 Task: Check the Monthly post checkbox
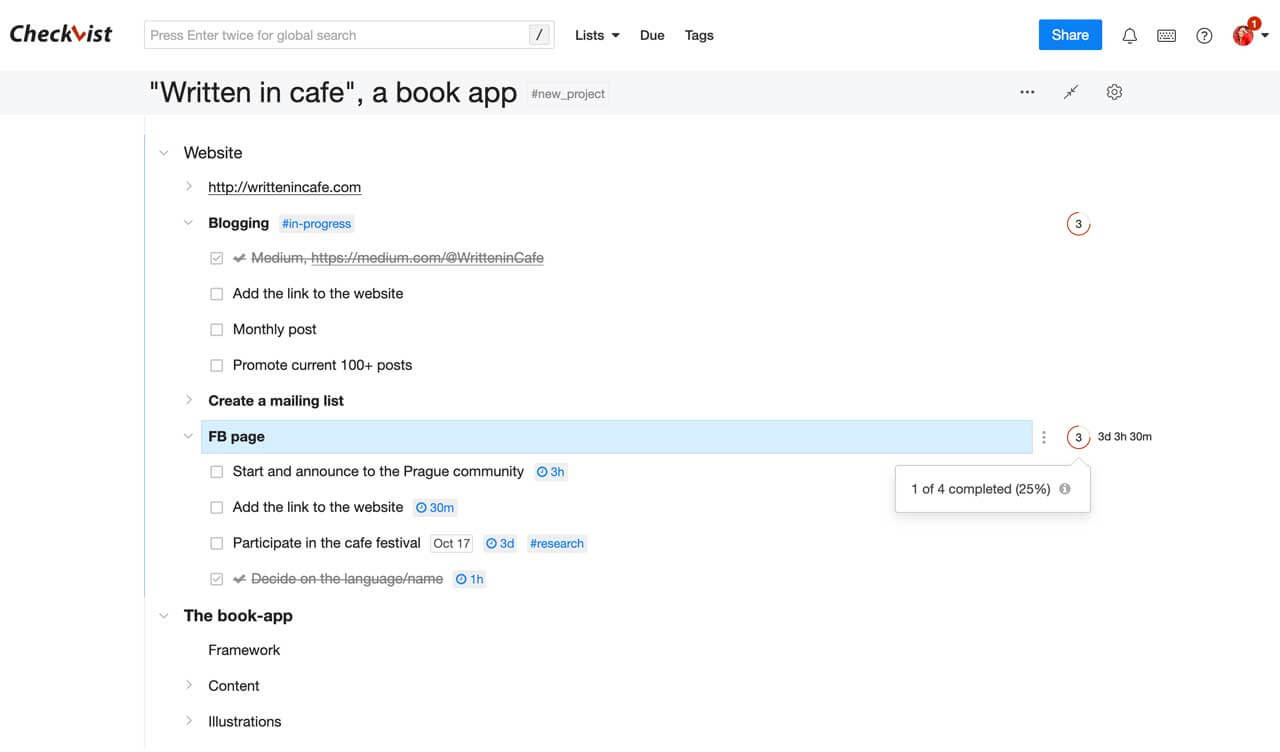[216, 330]
